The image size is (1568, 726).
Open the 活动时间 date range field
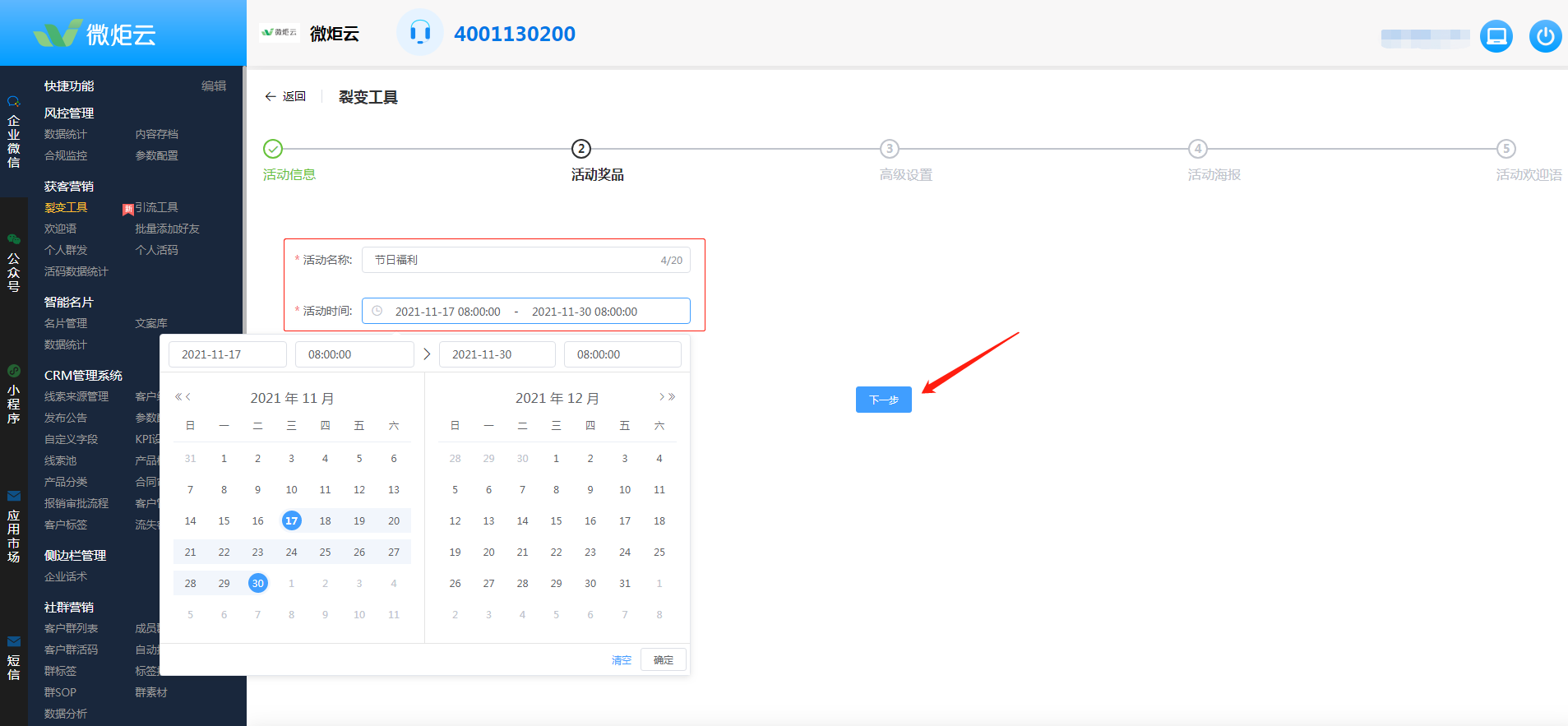coord(526,311)
